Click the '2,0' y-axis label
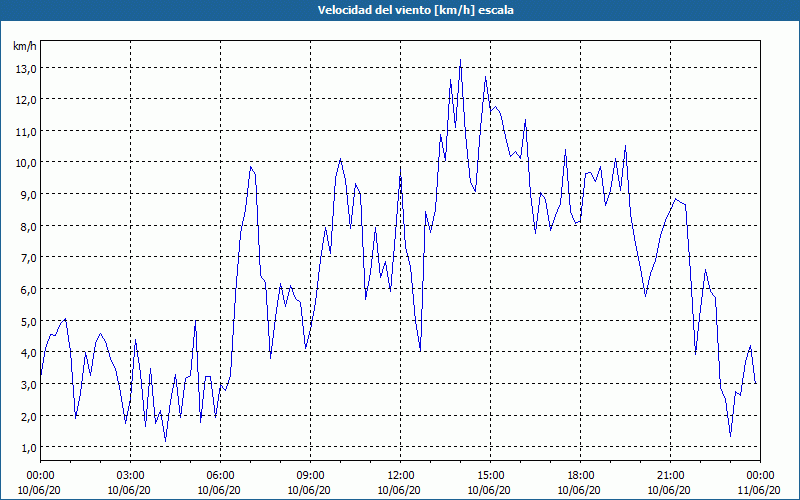 [29, 416]
